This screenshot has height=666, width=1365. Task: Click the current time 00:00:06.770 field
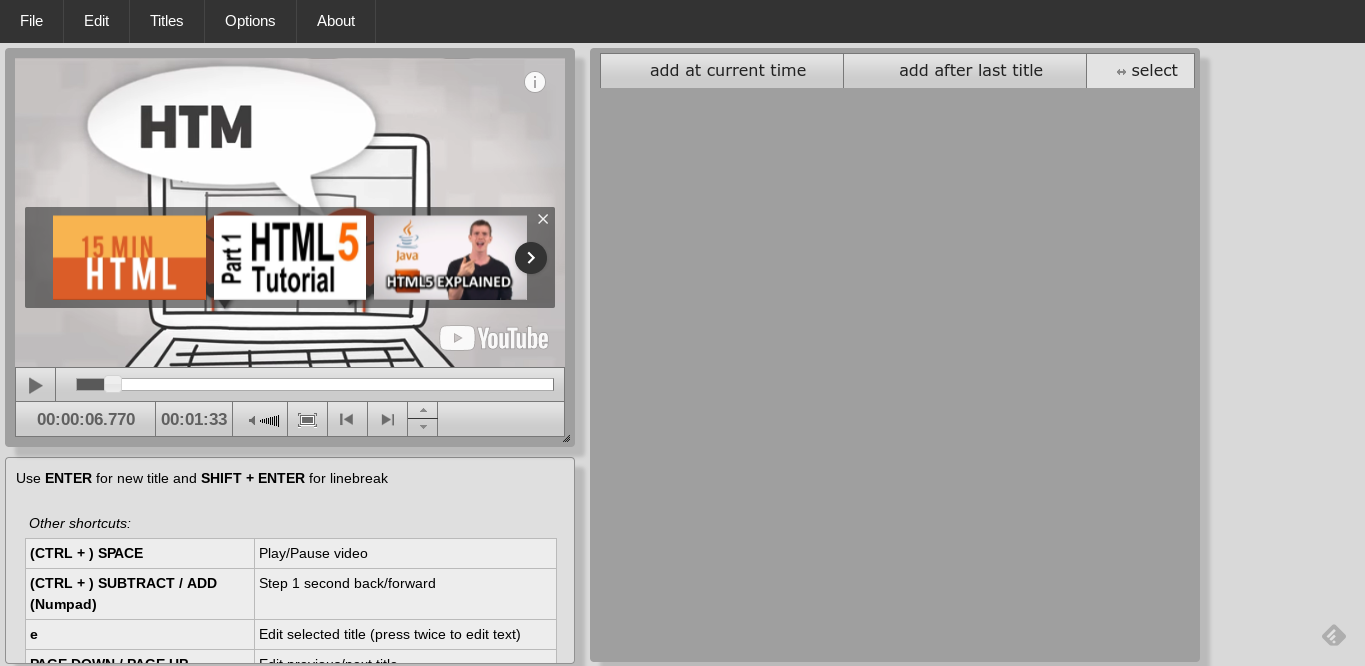click(86, 420)
